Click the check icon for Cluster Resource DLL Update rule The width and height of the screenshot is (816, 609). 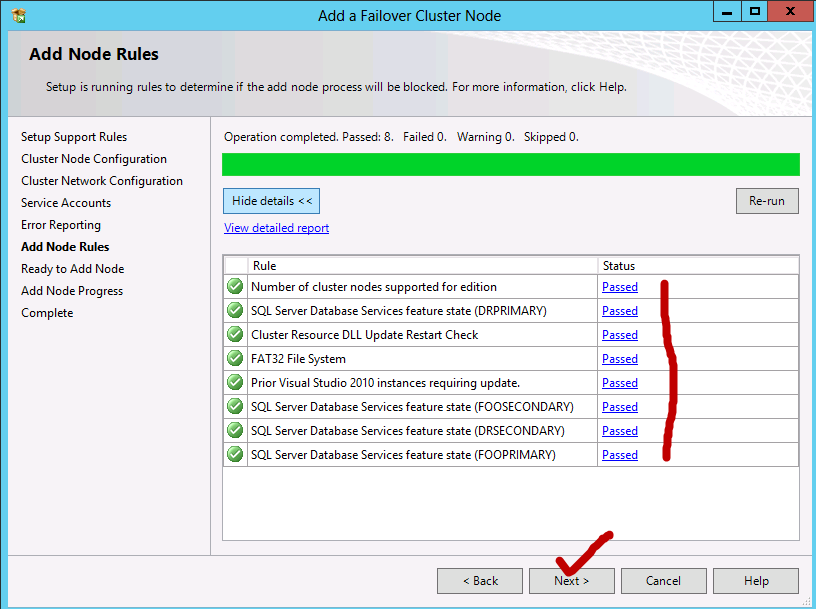pyautogui.click(x=234, y=334)
